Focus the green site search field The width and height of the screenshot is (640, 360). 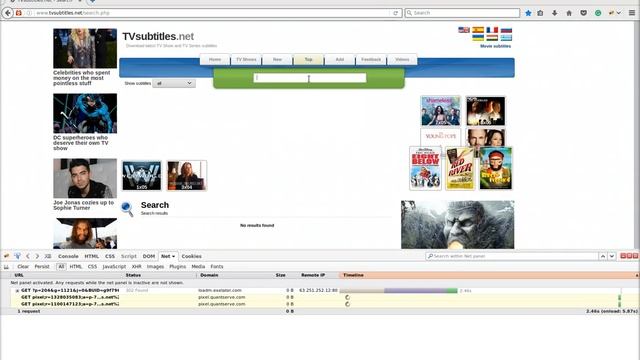pos(310,78)
